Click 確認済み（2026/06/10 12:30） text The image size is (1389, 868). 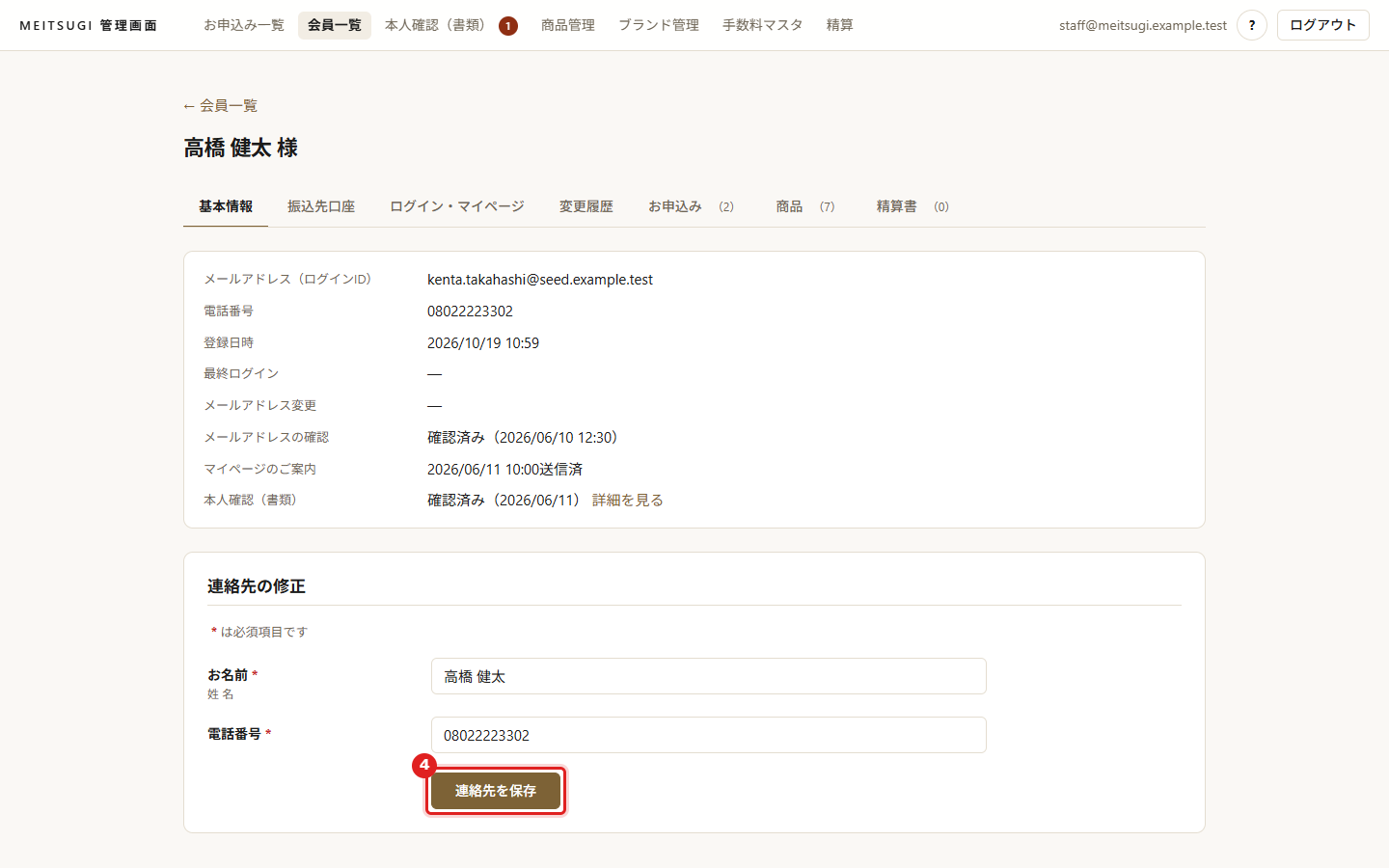[x=526, y=438]
